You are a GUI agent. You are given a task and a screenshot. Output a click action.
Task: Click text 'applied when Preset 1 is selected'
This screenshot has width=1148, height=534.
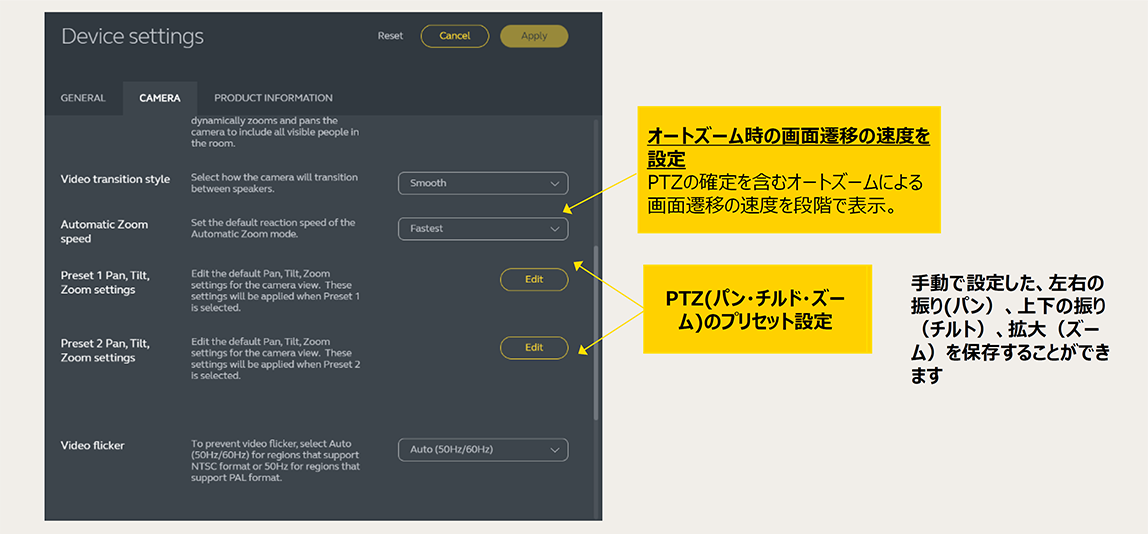275,302
